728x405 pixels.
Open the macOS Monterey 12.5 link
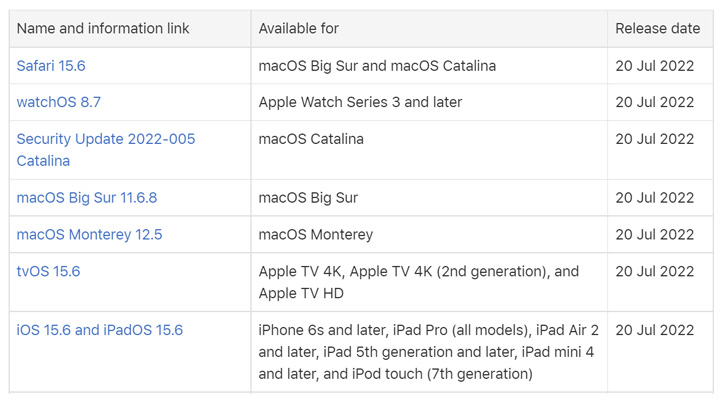tap(89, 235)
